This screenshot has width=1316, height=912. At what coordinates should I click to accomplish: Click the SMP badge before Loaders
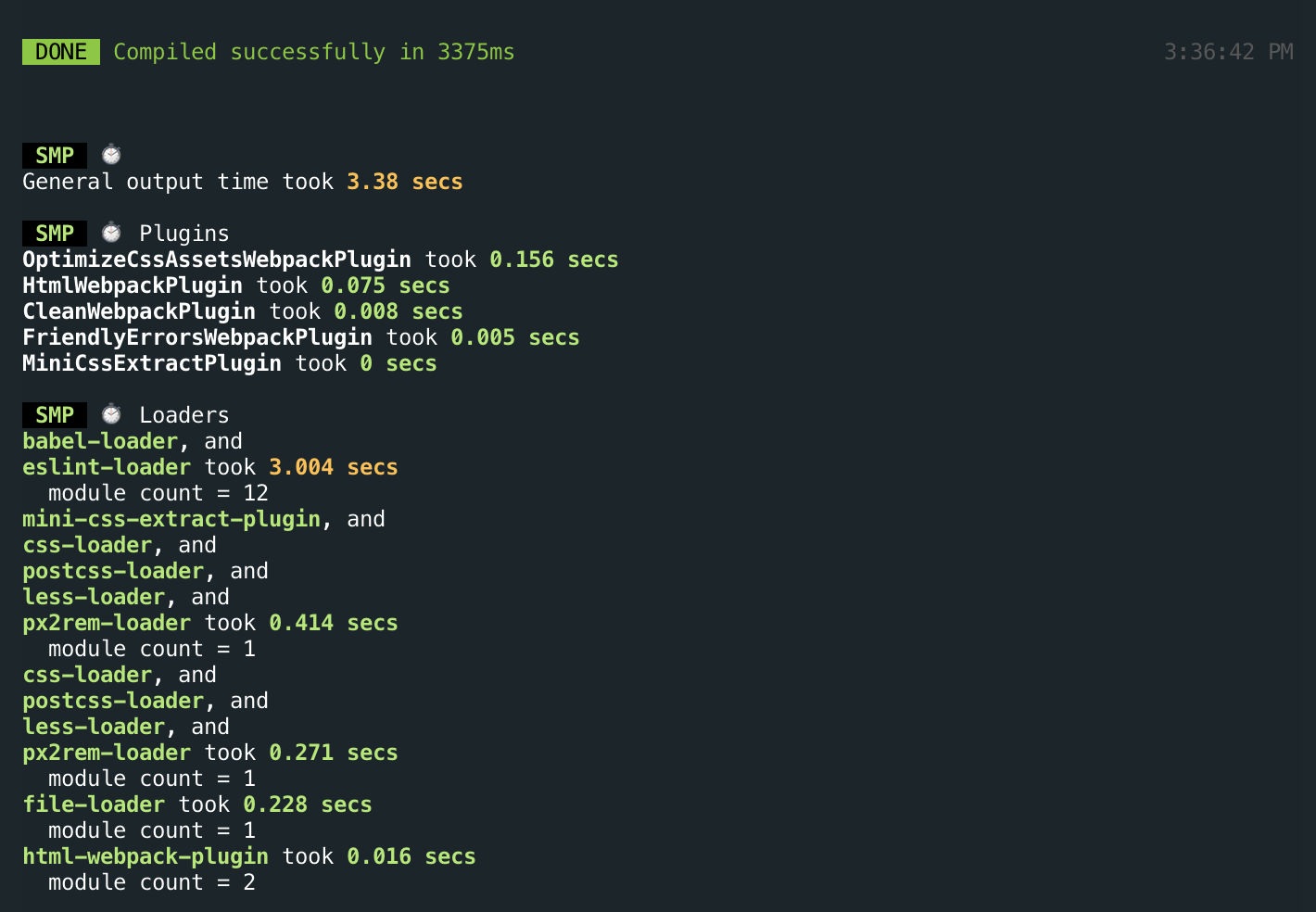tap(55, 414)
